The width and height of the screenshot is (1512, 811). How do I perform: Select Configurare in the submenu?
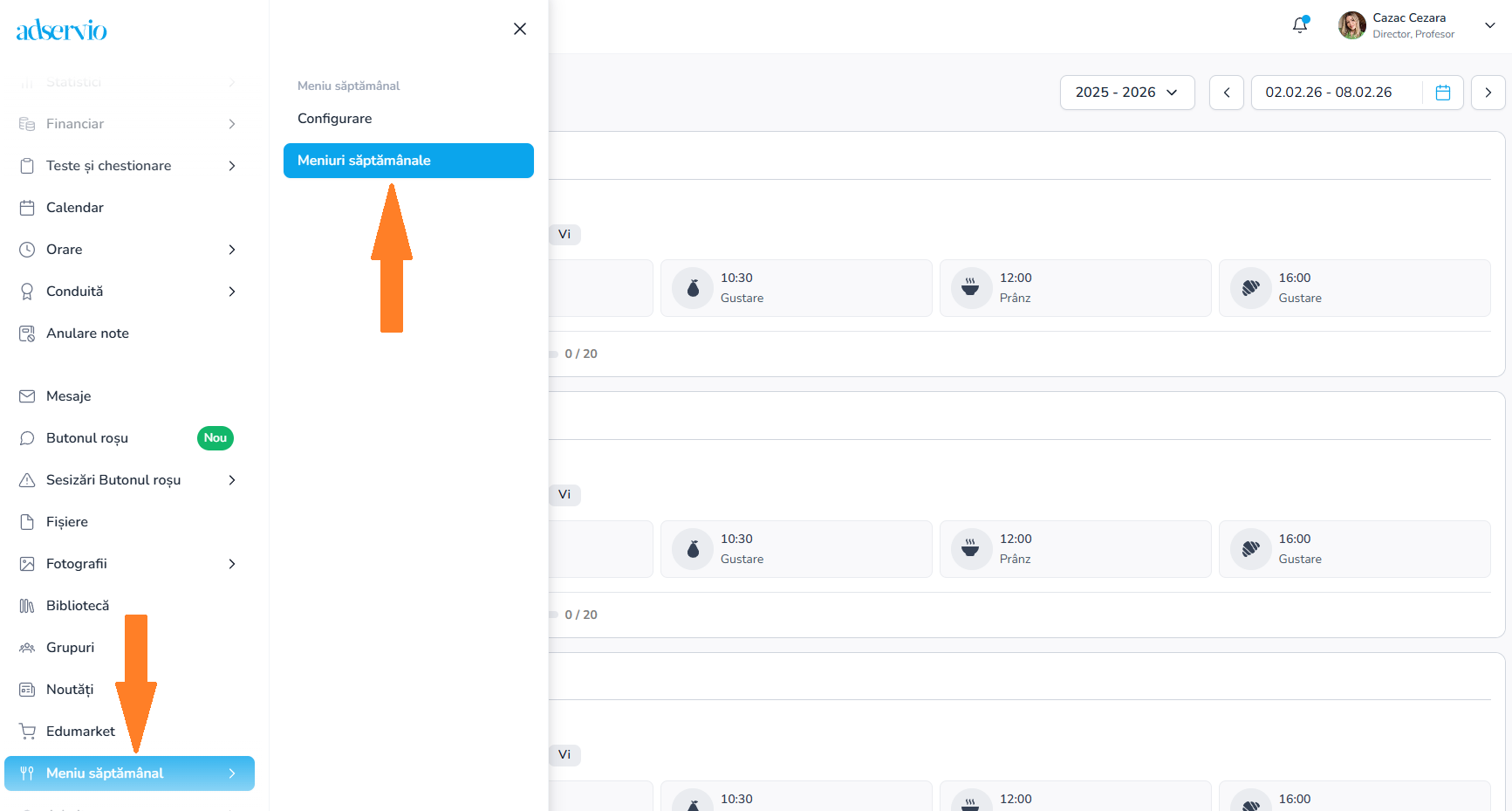[335, 119]
